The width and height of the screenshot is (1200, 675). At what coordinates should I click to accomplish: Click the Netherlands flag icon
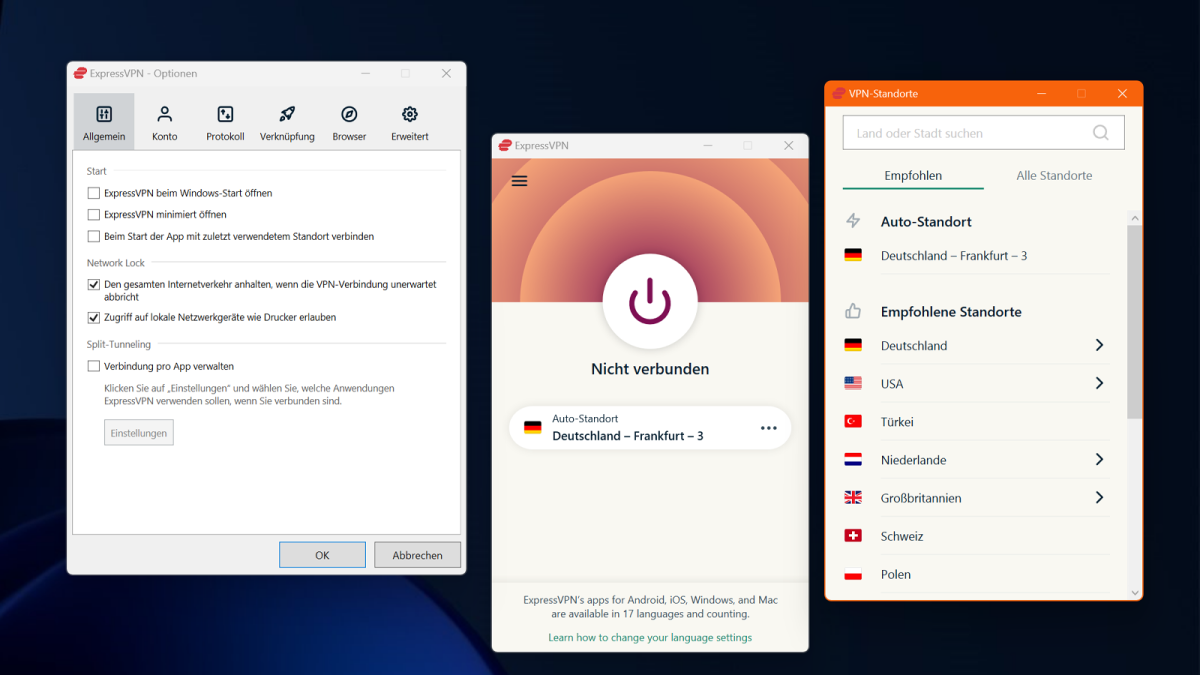[853, 459]
